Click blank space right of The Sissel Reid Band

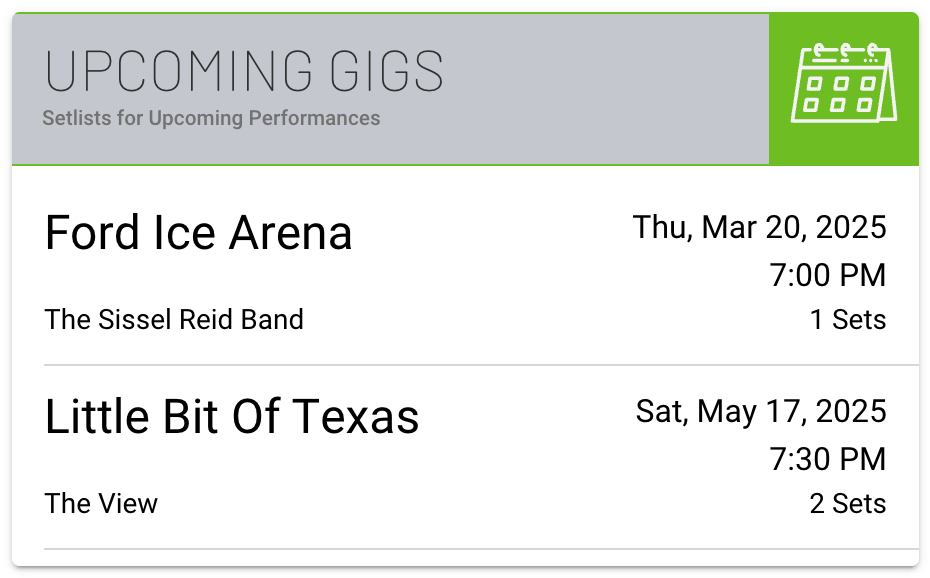[550, 320]
